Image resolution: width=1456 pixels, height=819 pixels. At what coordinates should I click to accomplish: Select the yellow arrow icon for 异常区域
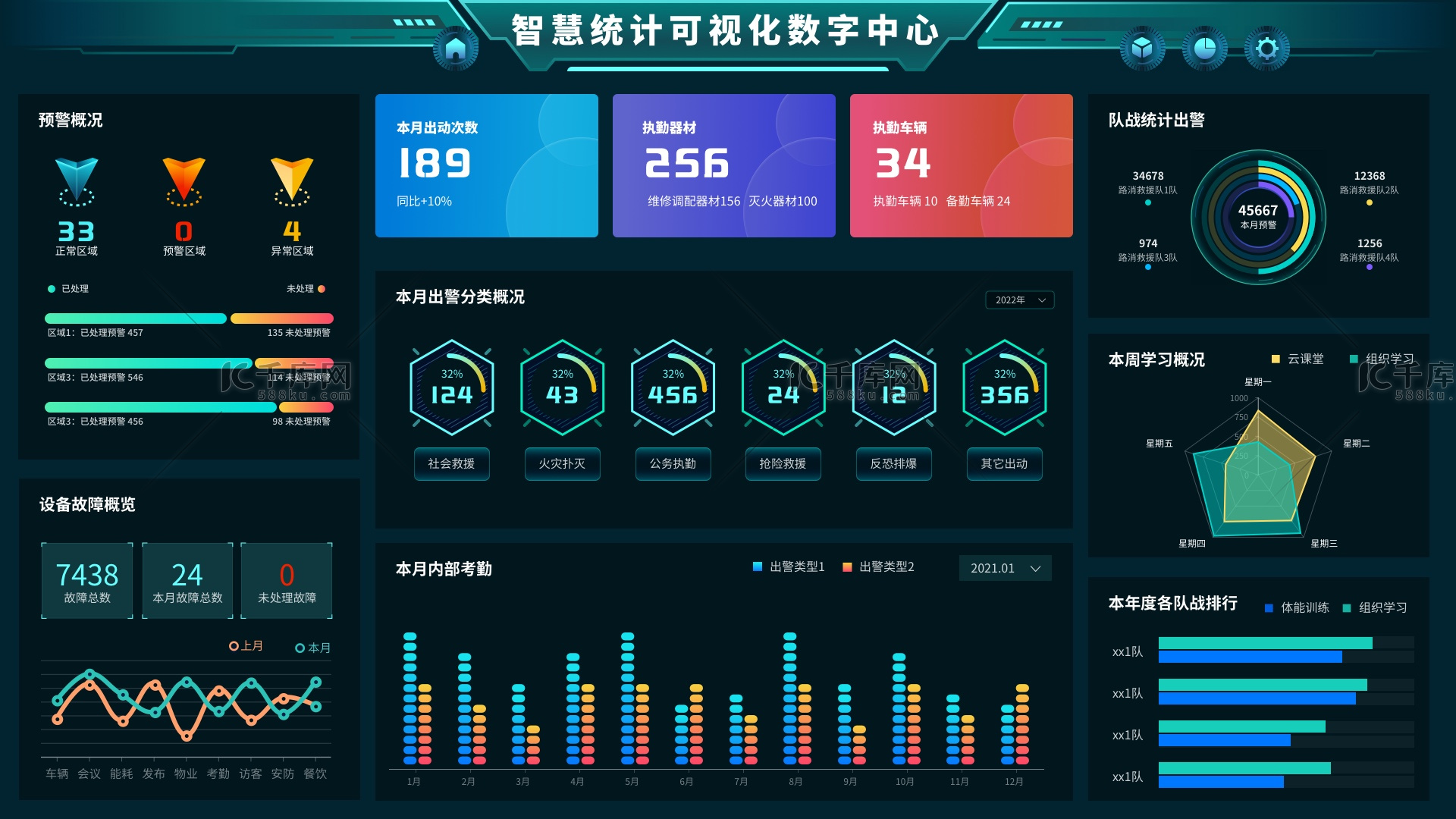292,182
